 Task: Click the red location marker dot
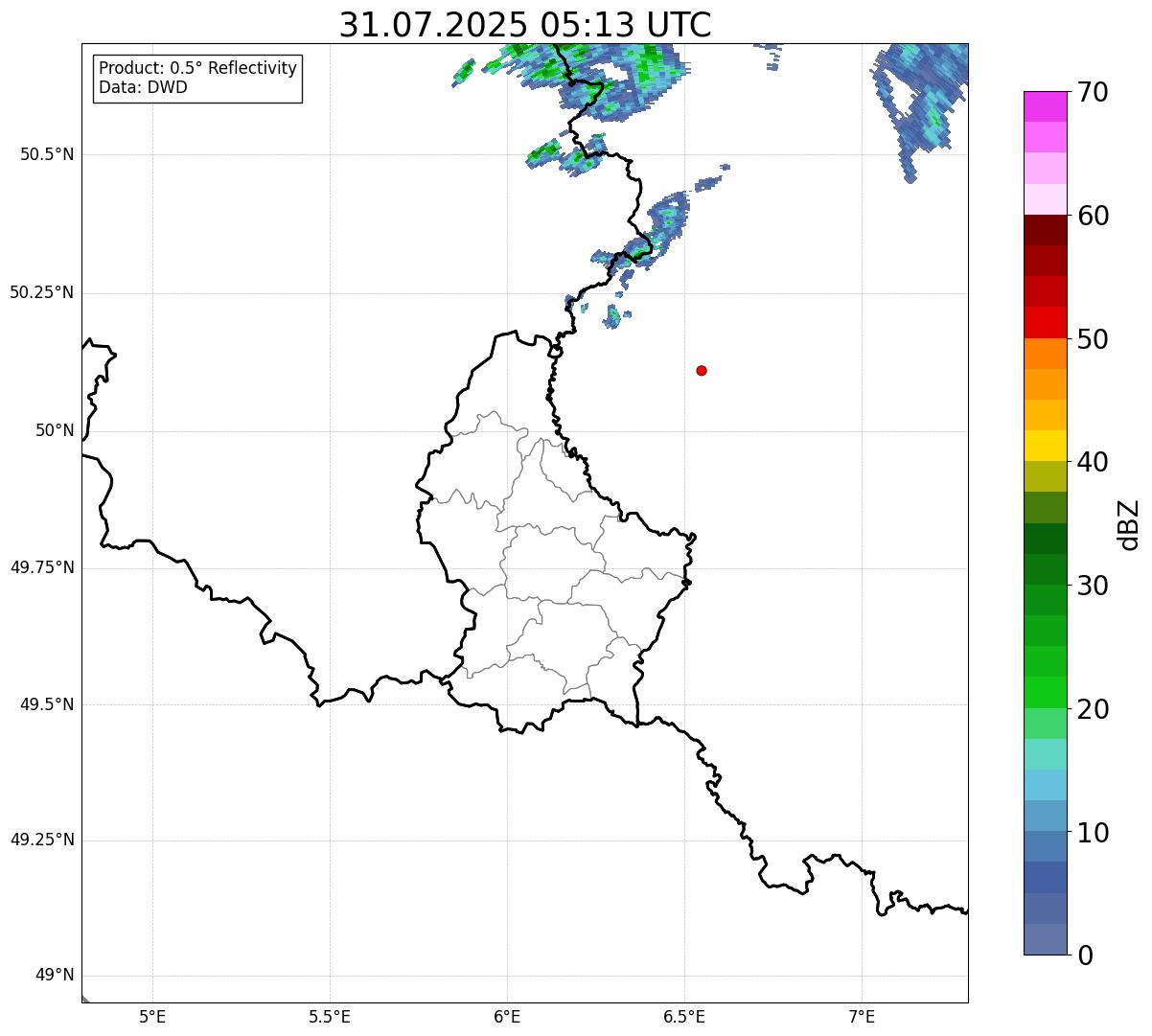[x=702, y=370]
